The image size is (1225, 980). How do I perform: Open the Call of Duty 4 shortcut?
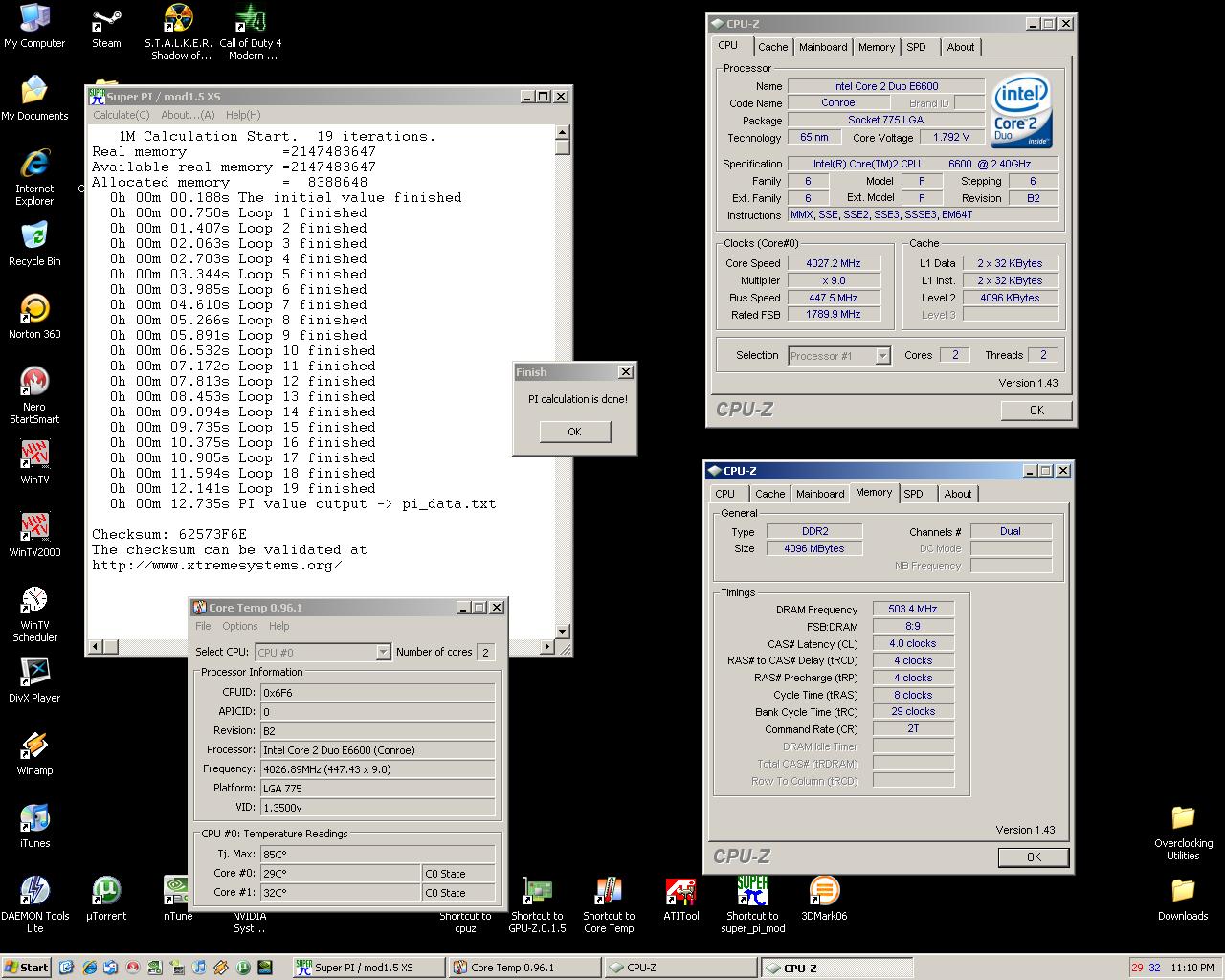(250, 32)
